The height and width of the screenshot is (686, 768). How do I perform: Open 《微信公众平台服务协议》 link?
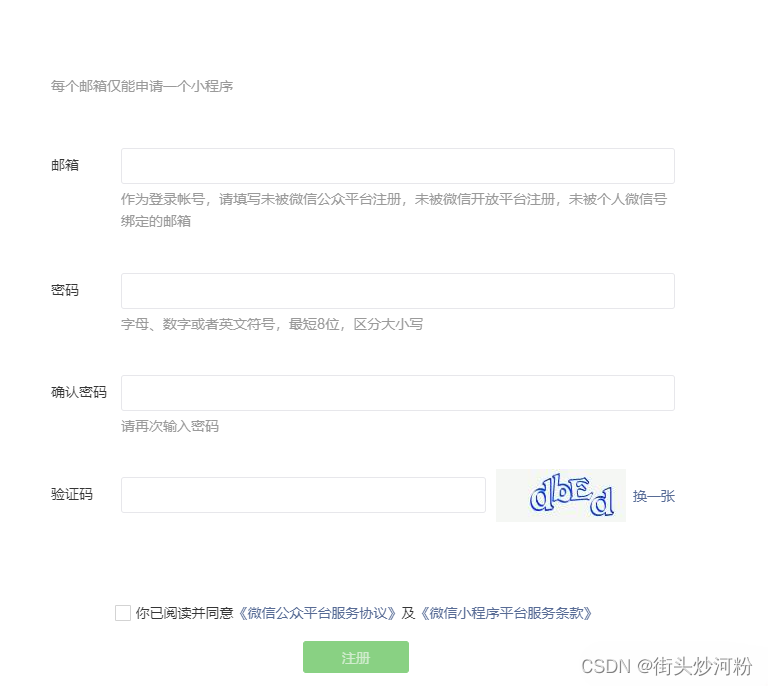pyautogui.click(x=317, y=613)
